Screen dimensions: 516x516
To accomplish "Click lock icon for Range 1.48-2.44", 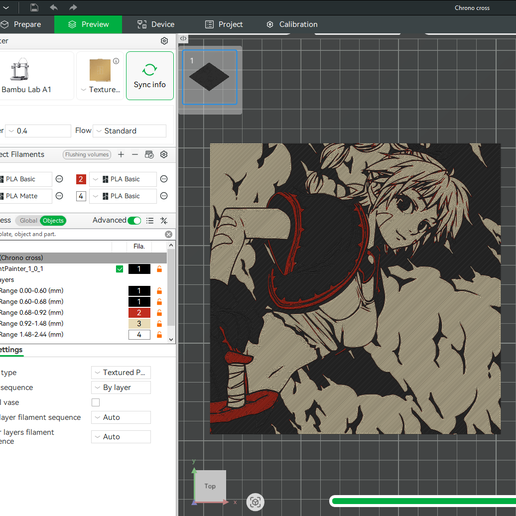I will point(159,335).
